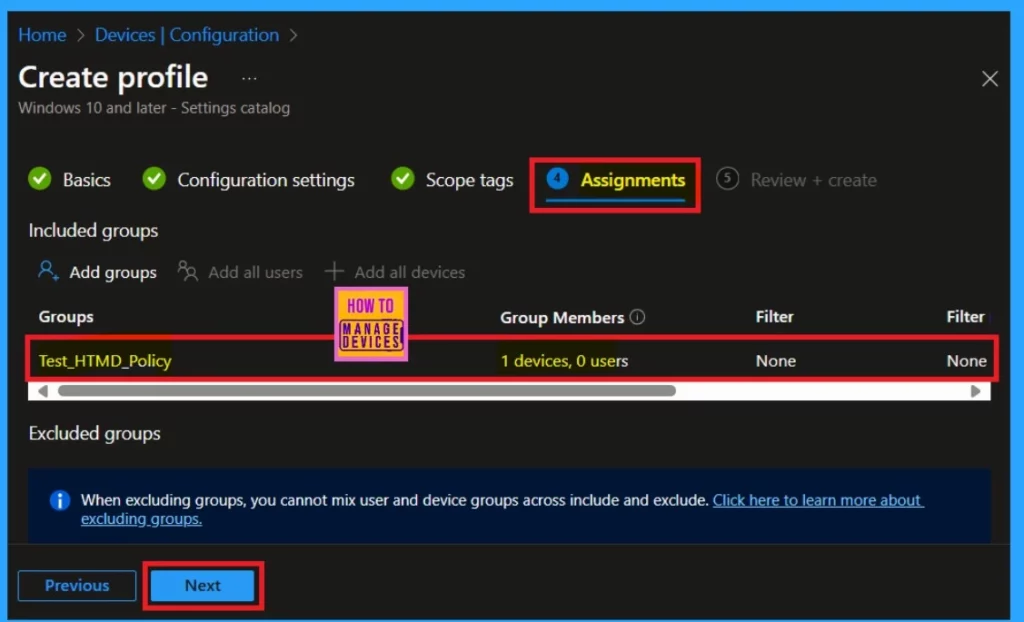Click the Add all users people icon
This screenshot has height=622, width=1024.
[187, 270]
